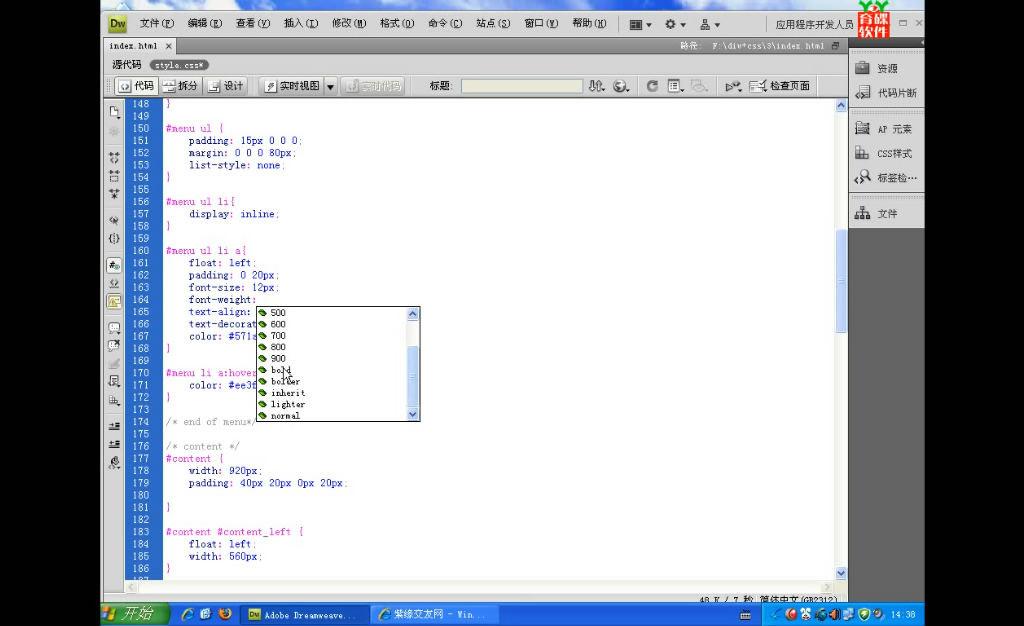
Task: Open the gear extensions dropdown
Action: (x=675, y=25)
